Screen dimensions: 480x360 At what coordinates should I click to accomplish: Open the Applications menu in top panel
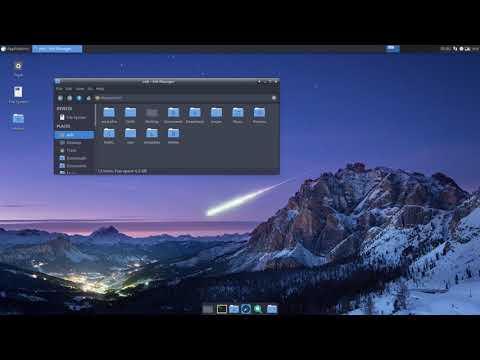coord(15,49)
